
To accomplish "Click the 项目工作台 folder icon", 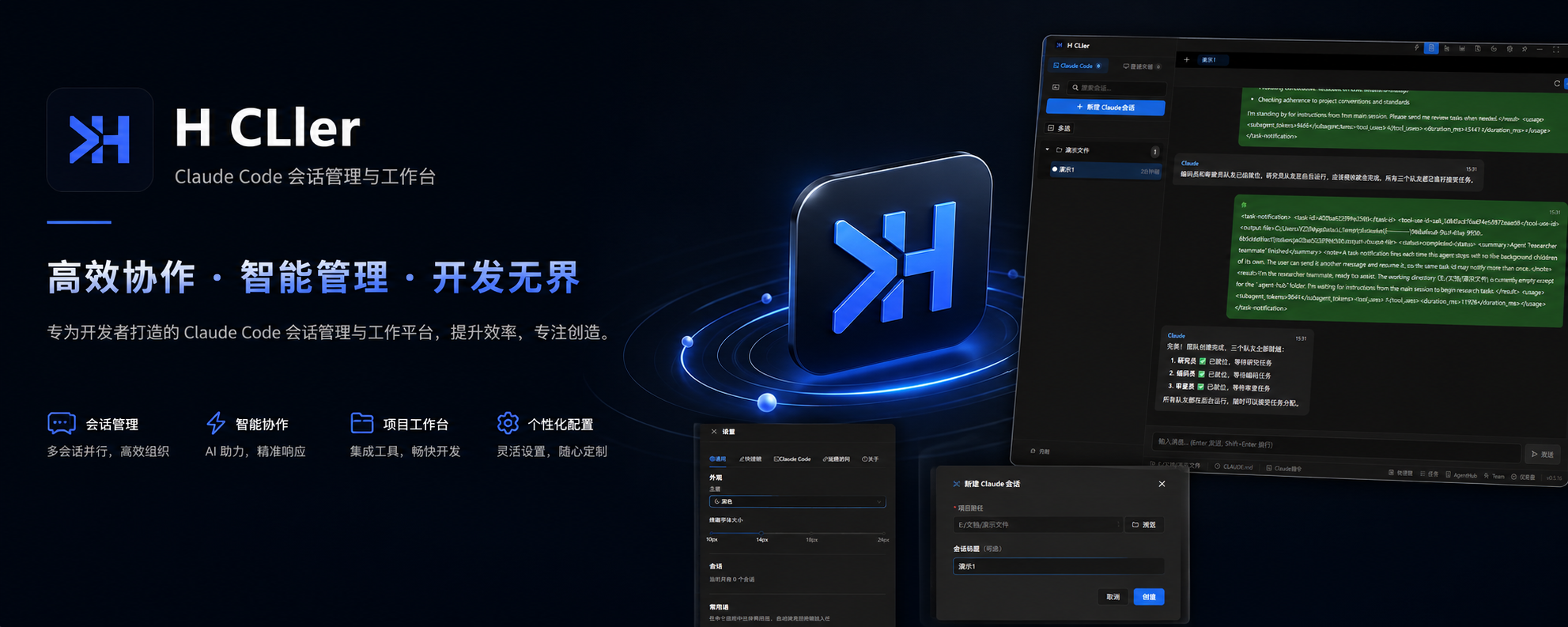I will (x=361, y=423).
